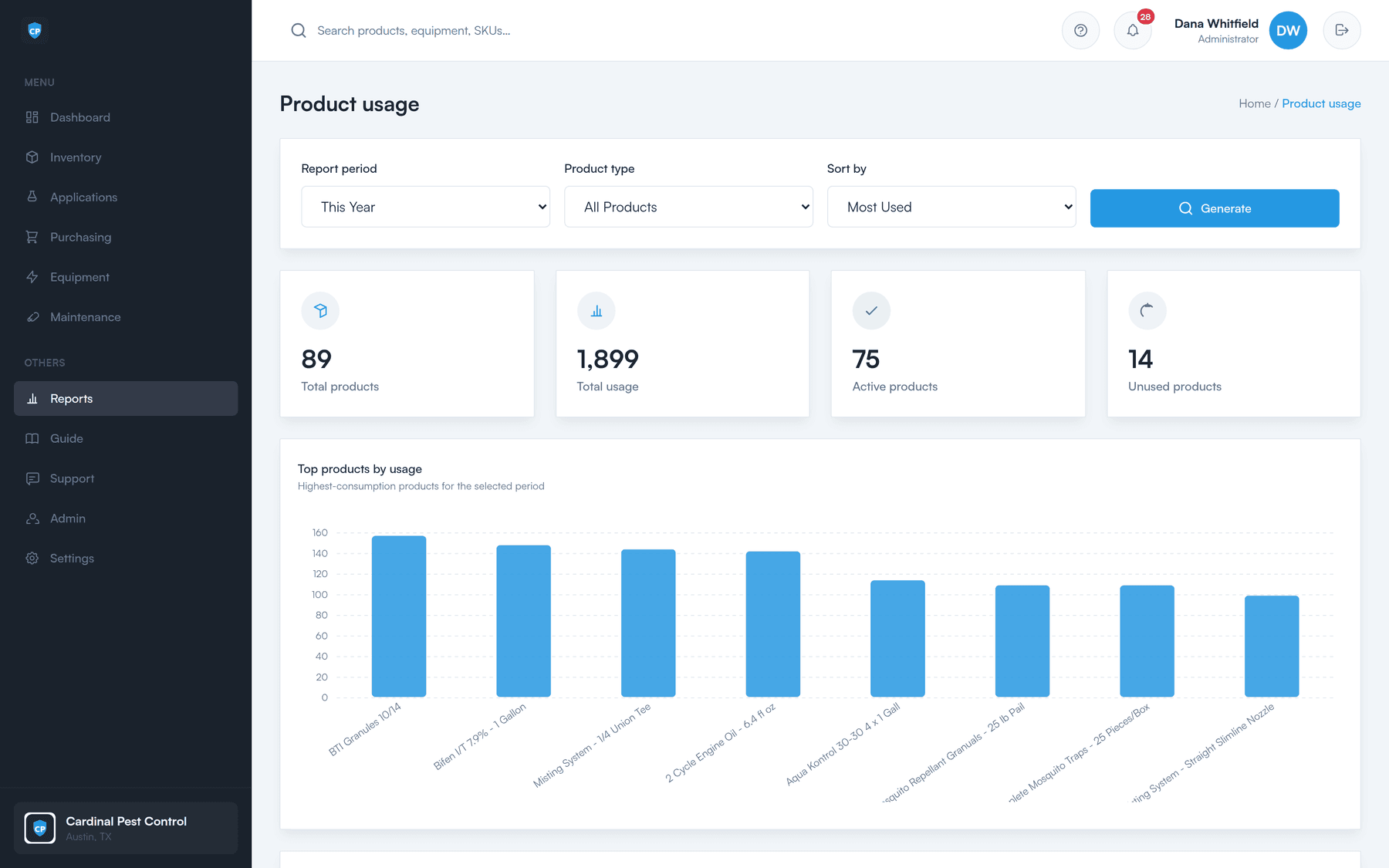Click the Top products by usage heading

360,469
